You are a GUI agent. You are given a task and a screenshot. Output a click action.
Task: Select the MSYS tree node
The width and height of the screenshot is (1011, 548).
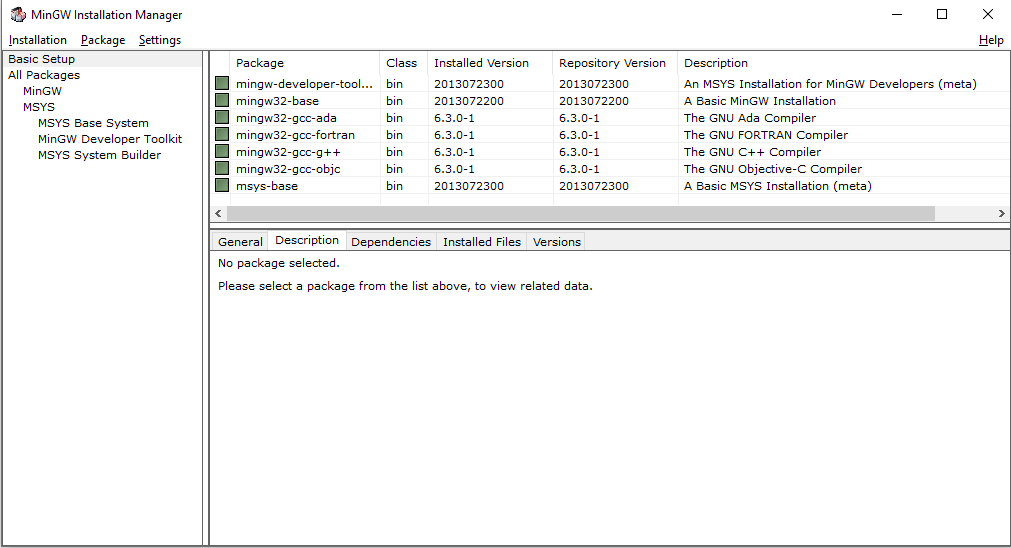(x=39, y=107)
